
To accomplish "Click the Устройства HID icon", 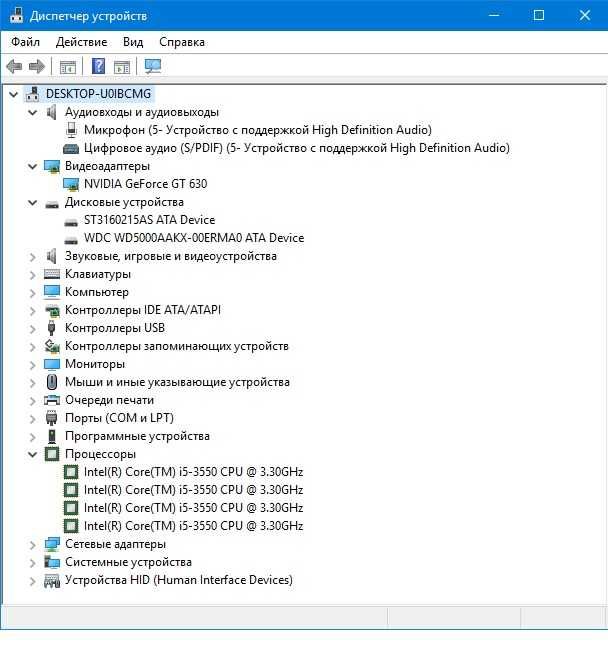I will click(x=52, y=581).
